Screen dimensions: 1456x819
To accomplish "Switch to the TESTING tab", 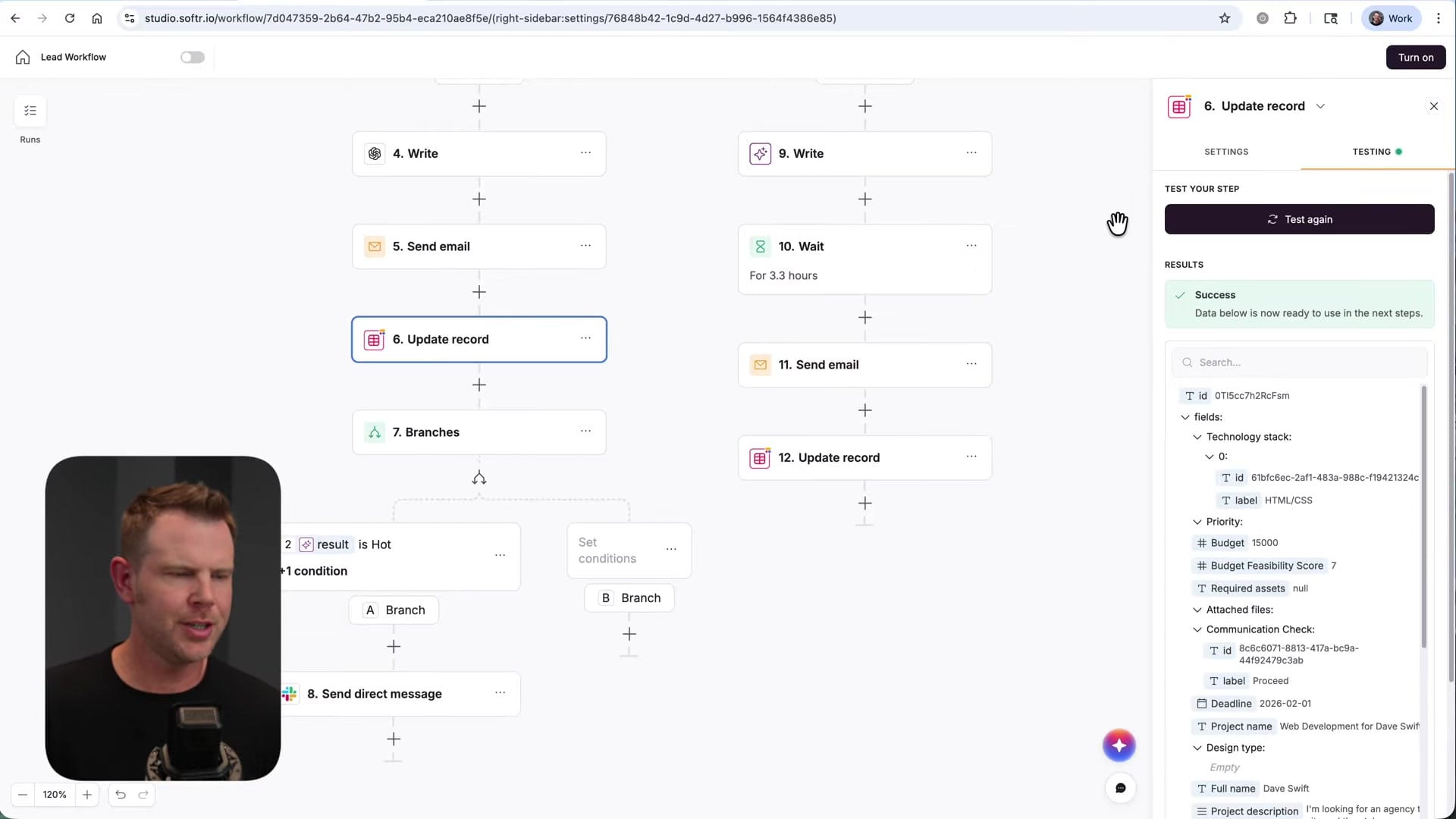I will (1376, 152).
